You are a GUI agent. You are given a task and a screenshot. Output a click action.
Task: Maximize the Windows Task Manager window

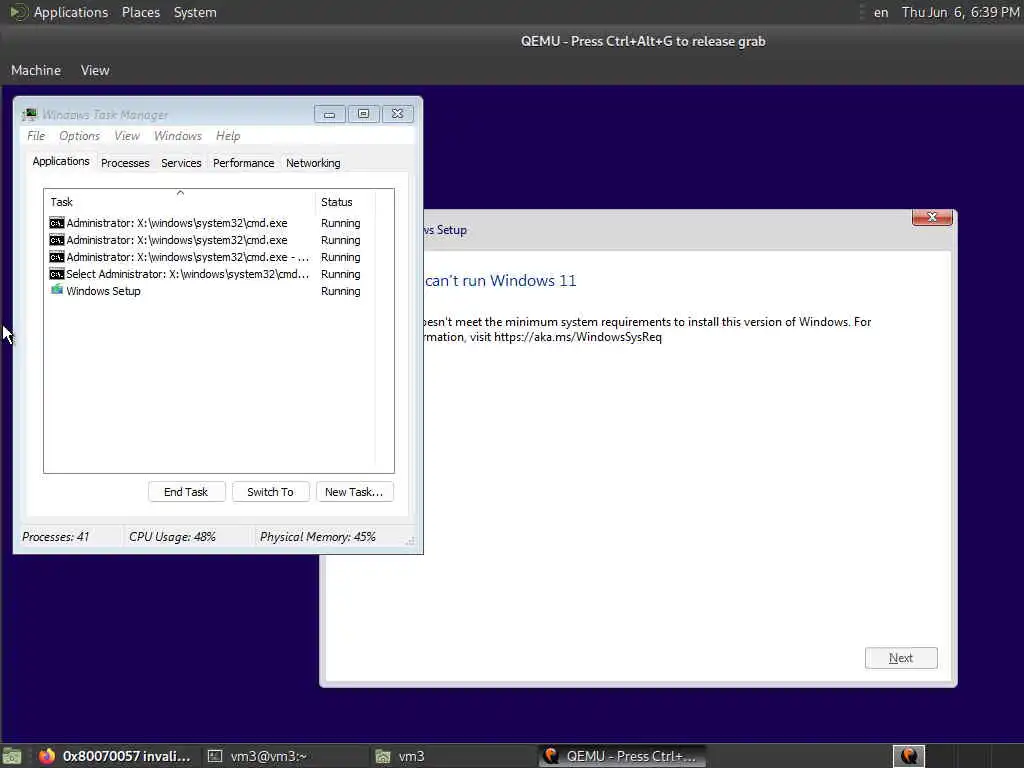click(x=363, y=114)
